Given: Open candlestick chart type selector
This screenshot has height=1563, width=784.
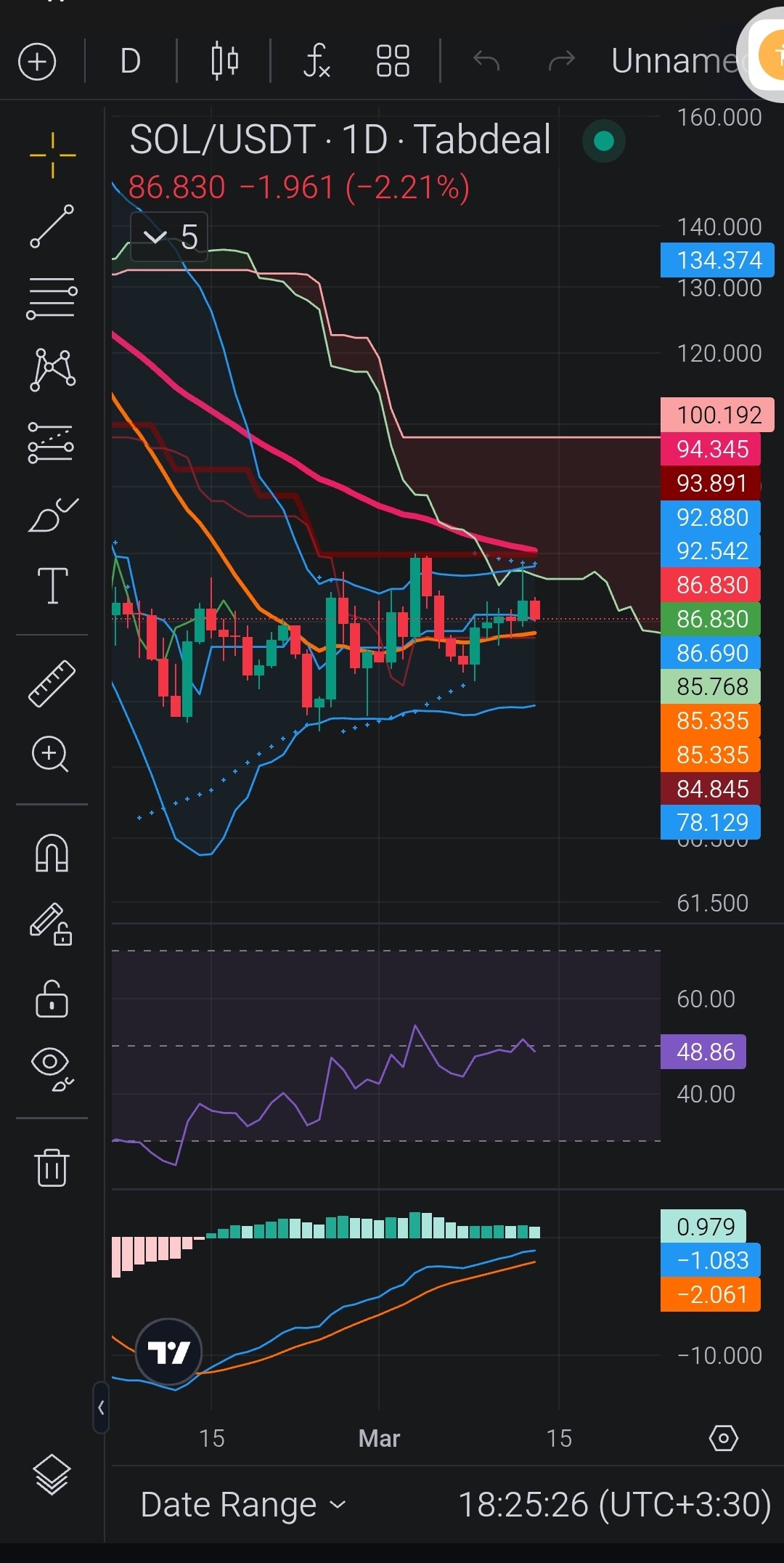Looking at the screenshot, I should tap(224, 61).
